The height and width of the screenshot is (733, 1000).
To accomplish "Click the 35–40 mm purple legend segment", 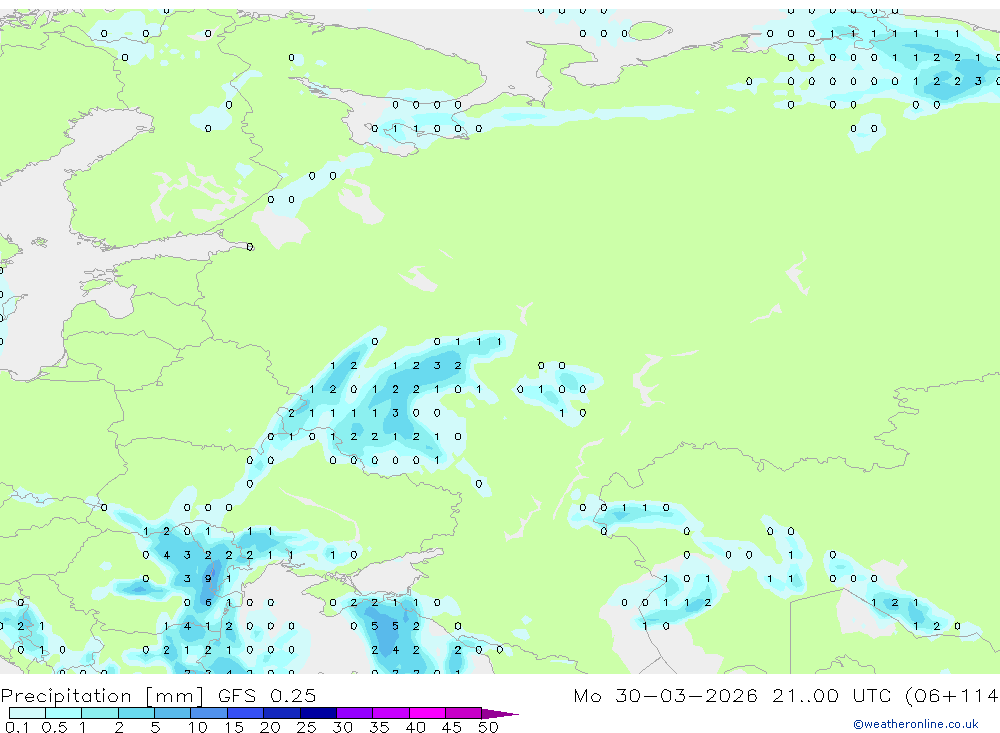I will (x=391, y=713).
